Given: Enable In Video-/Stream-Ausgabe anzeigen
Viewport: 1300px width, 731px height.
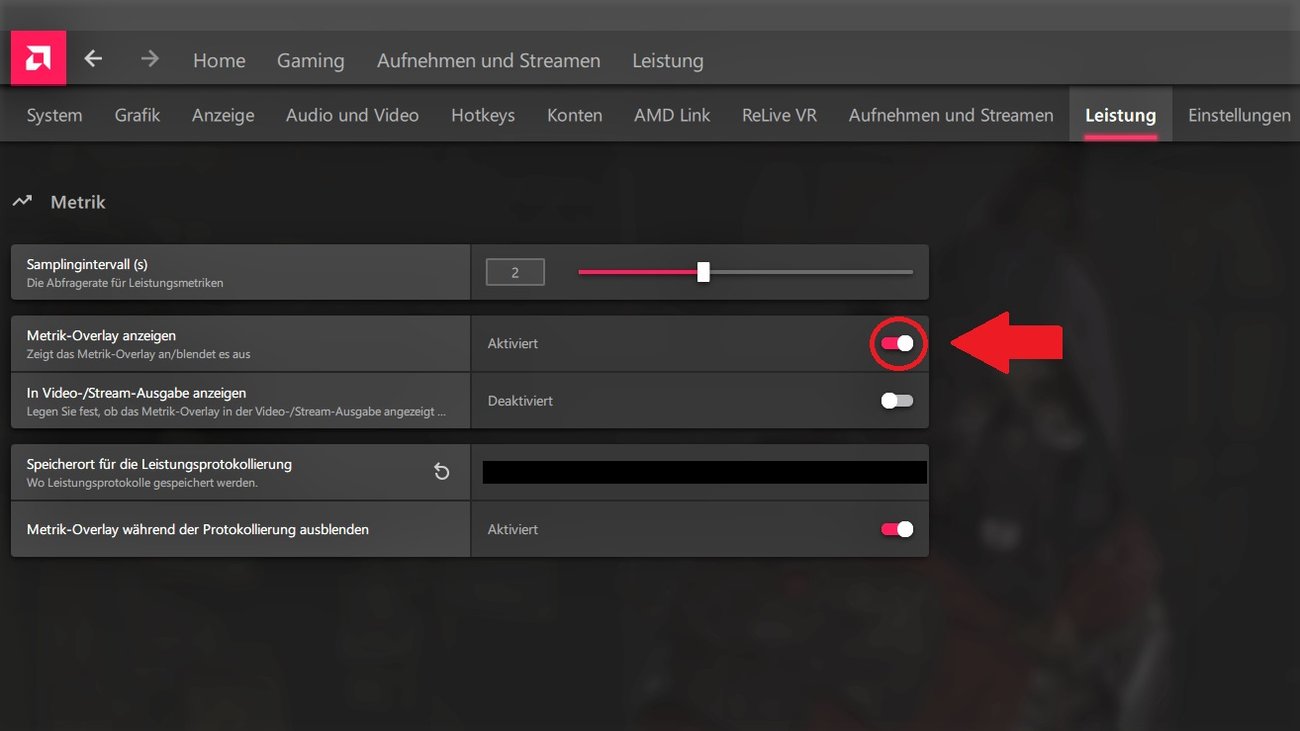Looking at the screenshot, I should point(897,400).
